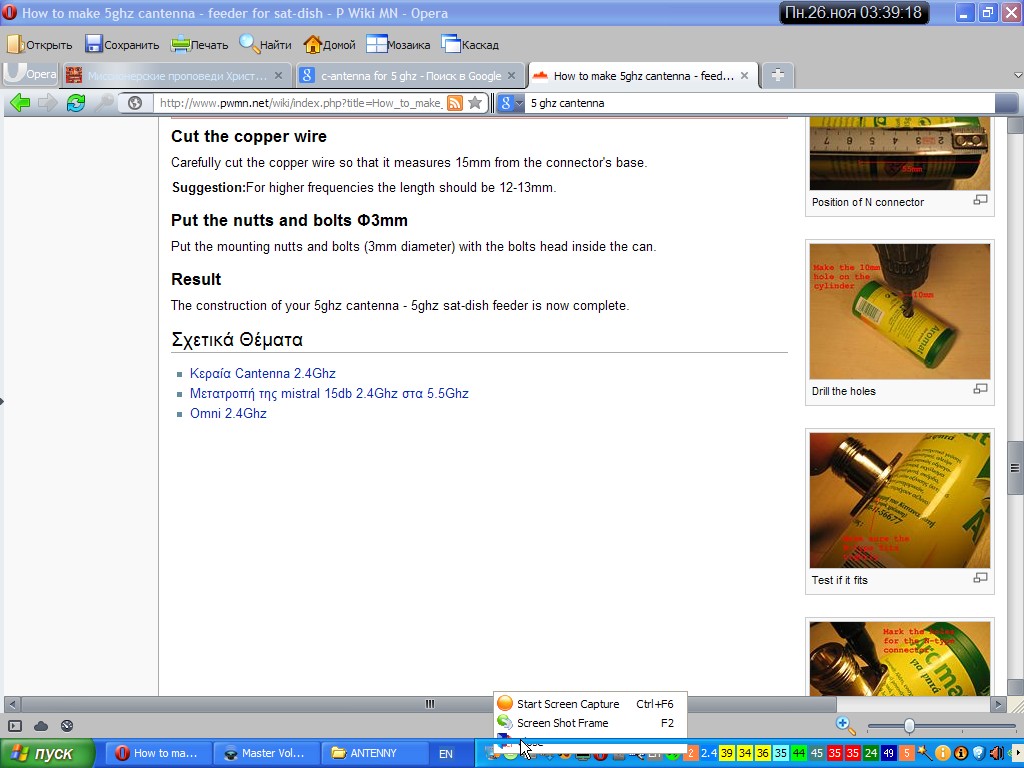Click the 'How to ma...' Opera taskbar button

tap(159, 754)
